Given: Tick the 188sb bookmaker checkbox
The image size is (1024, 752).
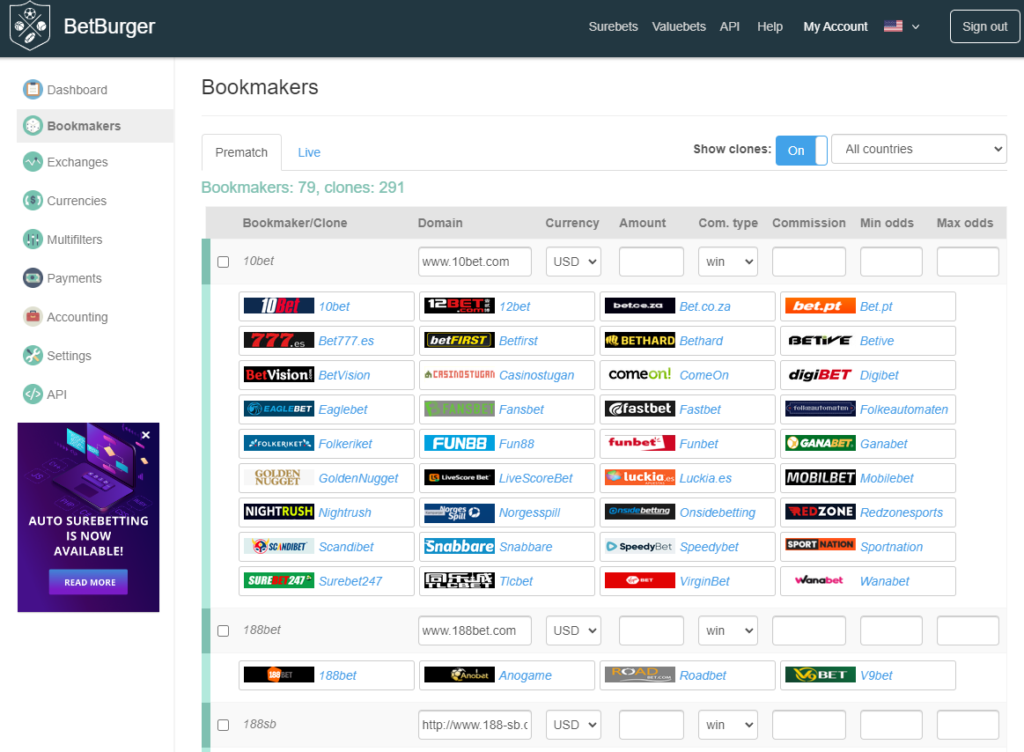Looking at the screenshot, I should point(223,725).
